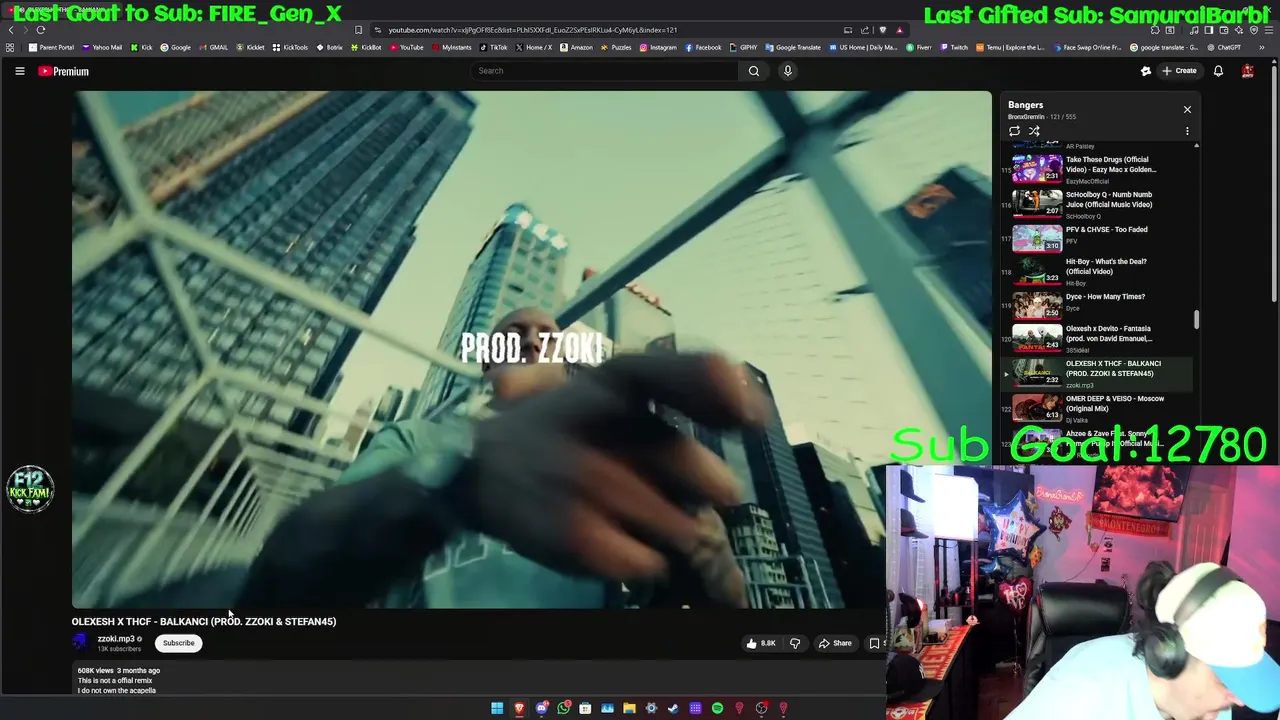The image size is (1280, 720).
Task: Open Settings gear from the taskbar
Action: (x=651, y=708)
